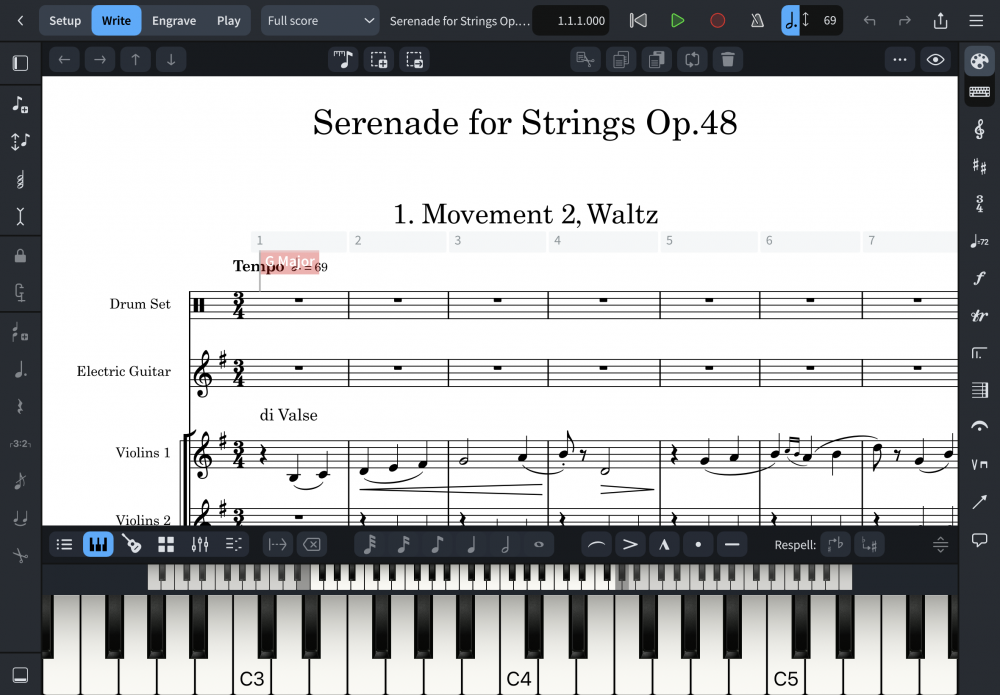This screenshot has height=695, width=1000.
Task: Open the Tempo panel
Action: pyautogui.click(x=979, y=241)
